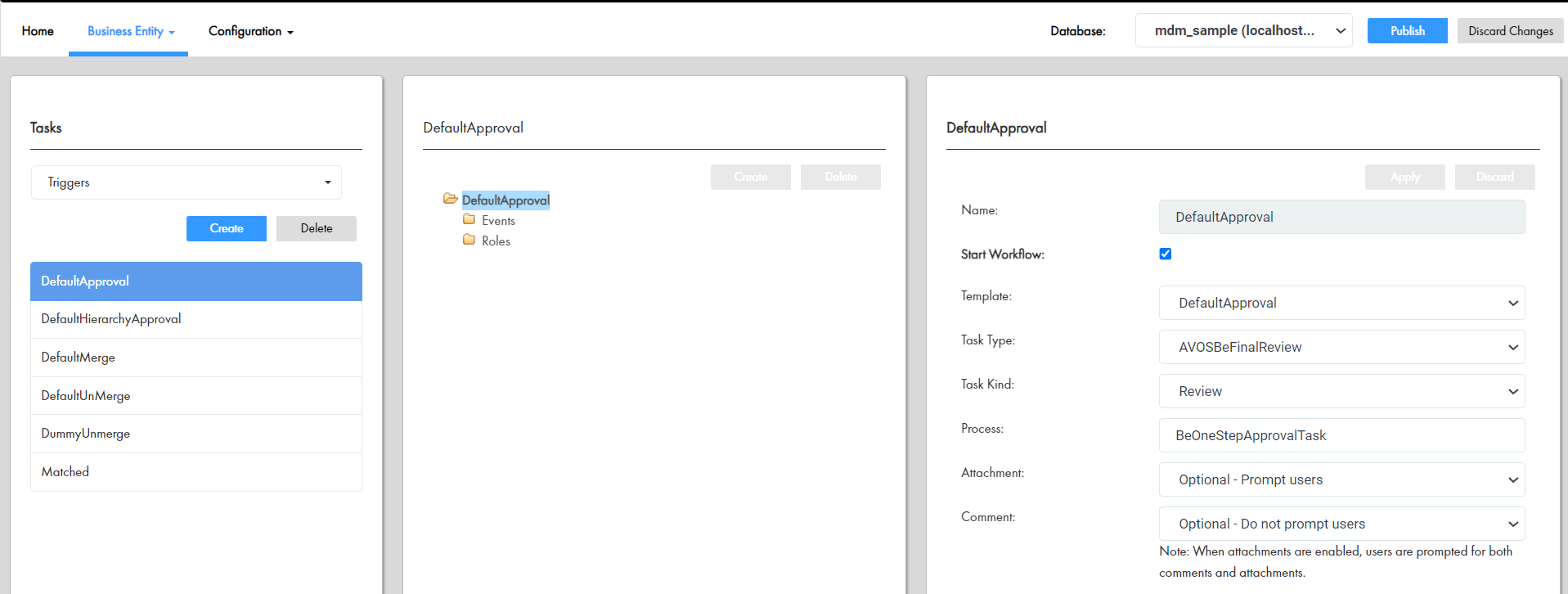Image resolution: width=1568 pixels, height=594 pixels.
Task: Click the Publish button
Action: [1407, 30]
